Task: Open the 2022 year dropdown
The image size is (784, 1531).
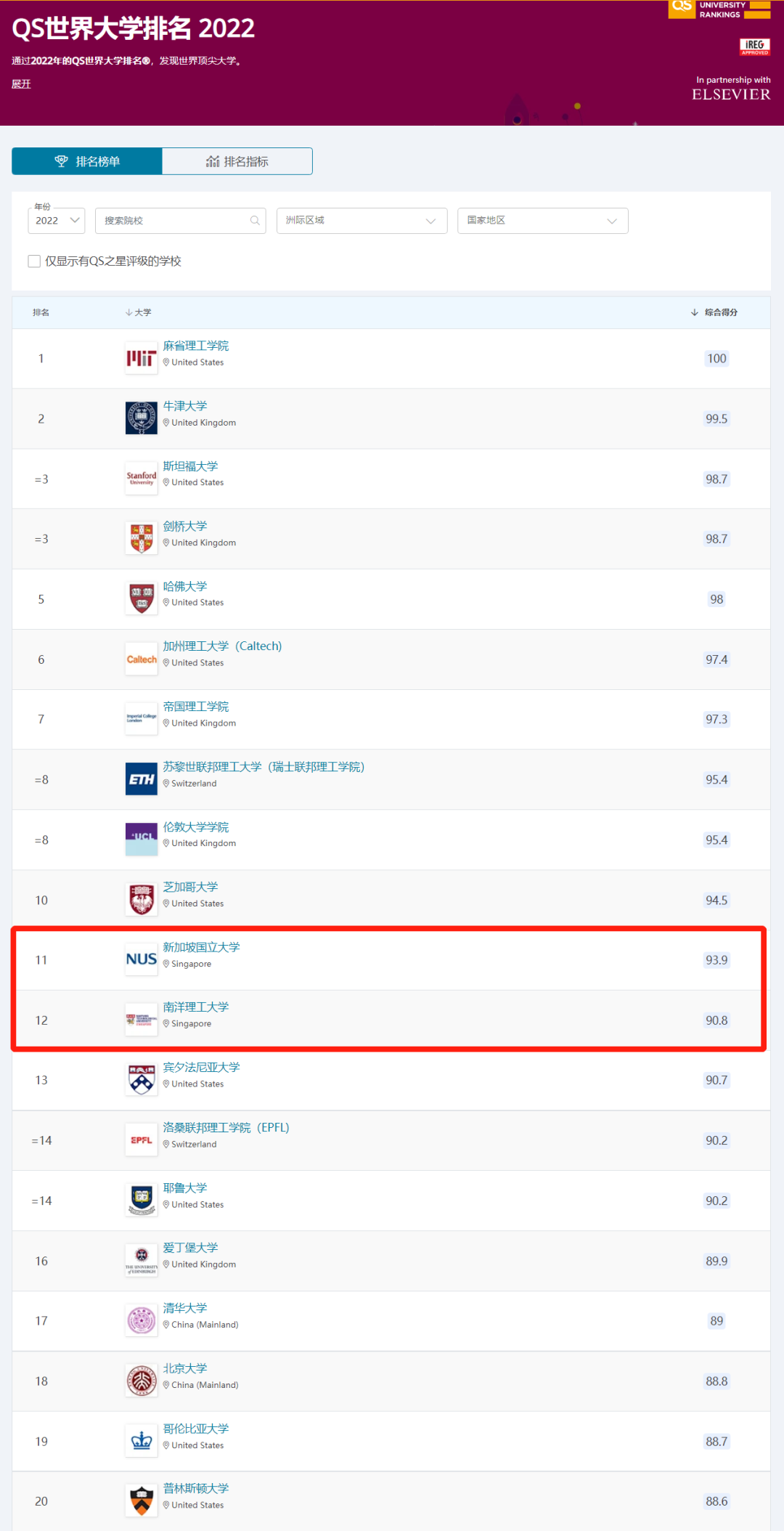Action: [x=57, y=221]
